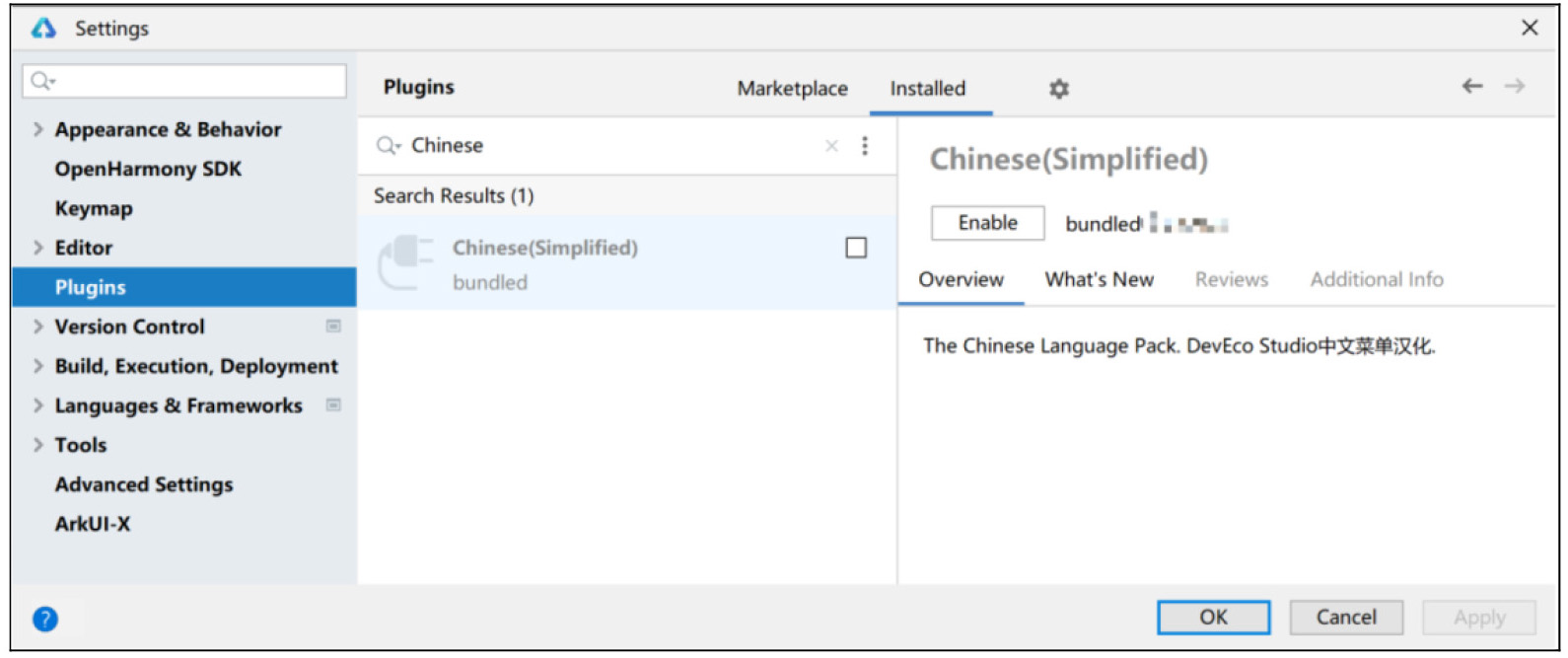Select Keymap in the settings tree

pos(94,208)
